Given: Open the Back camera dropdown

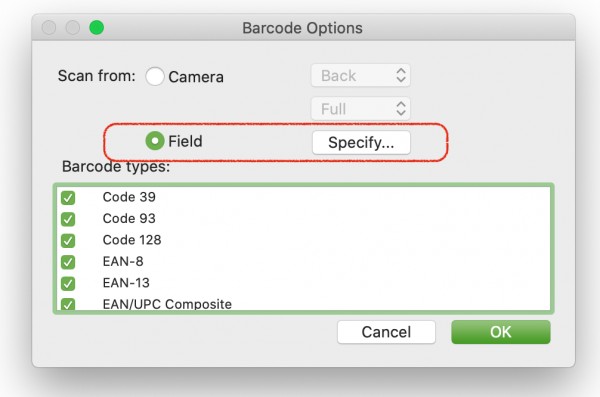Looking at the screenshot, I should [x=360, y=75].
